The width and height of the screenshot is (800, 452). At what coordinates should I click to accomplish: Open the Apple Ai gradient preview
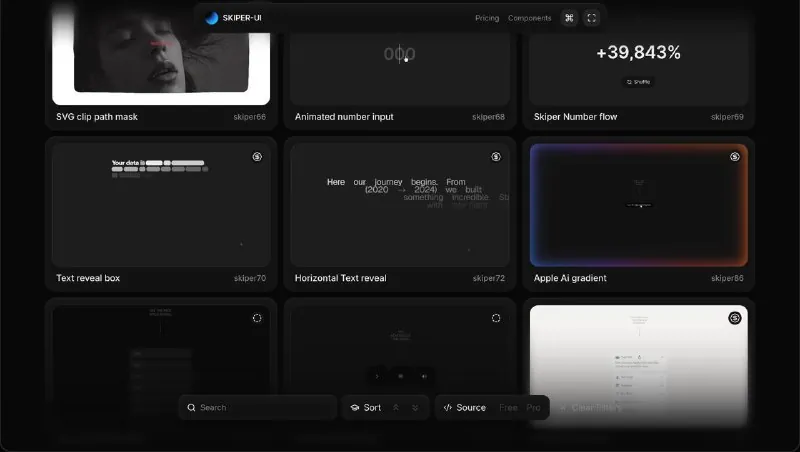pyautogui.click(x=639, y=205)
